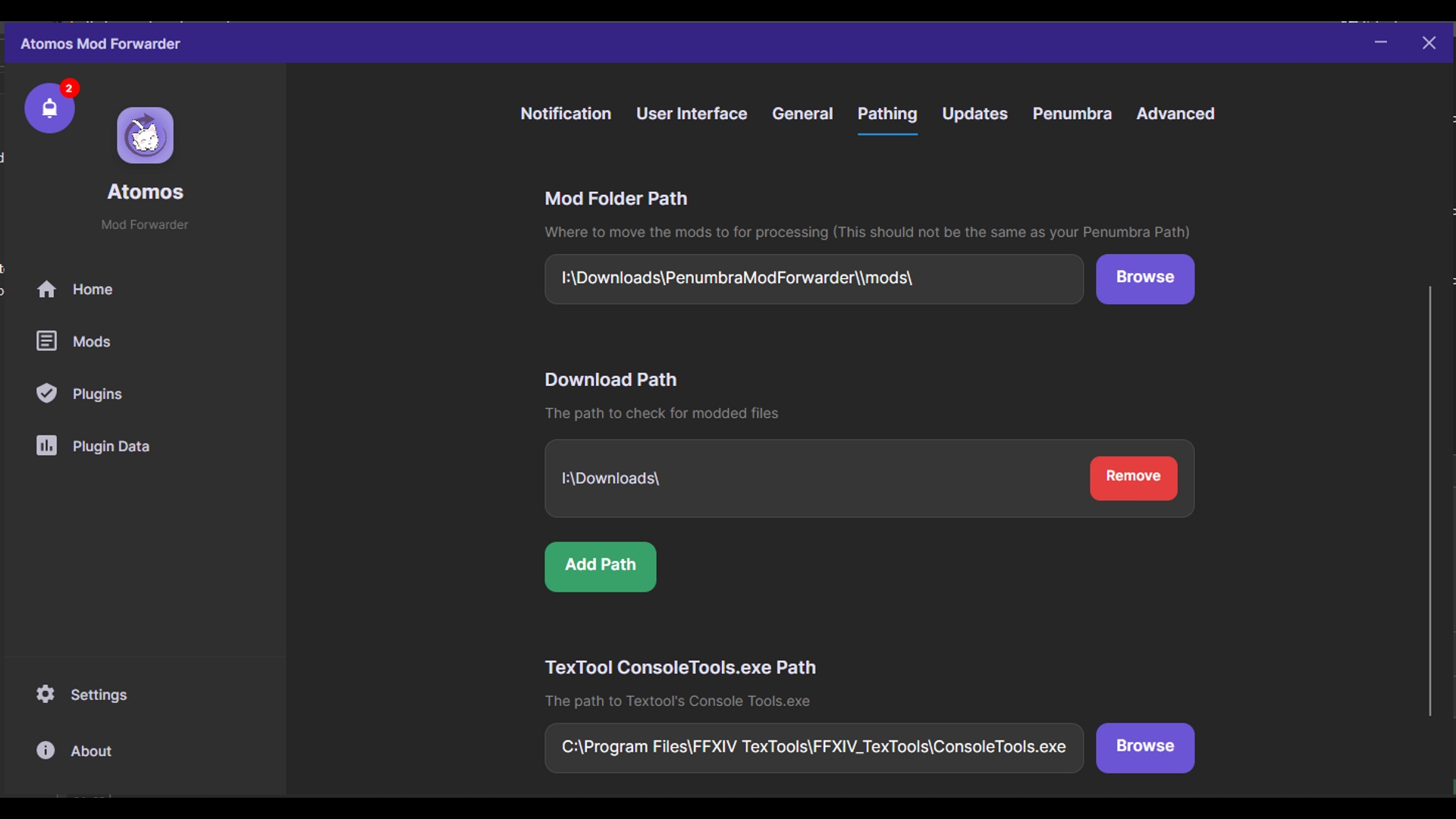Minimize the Atomos Mod Forwarder window

[1381, 42]
